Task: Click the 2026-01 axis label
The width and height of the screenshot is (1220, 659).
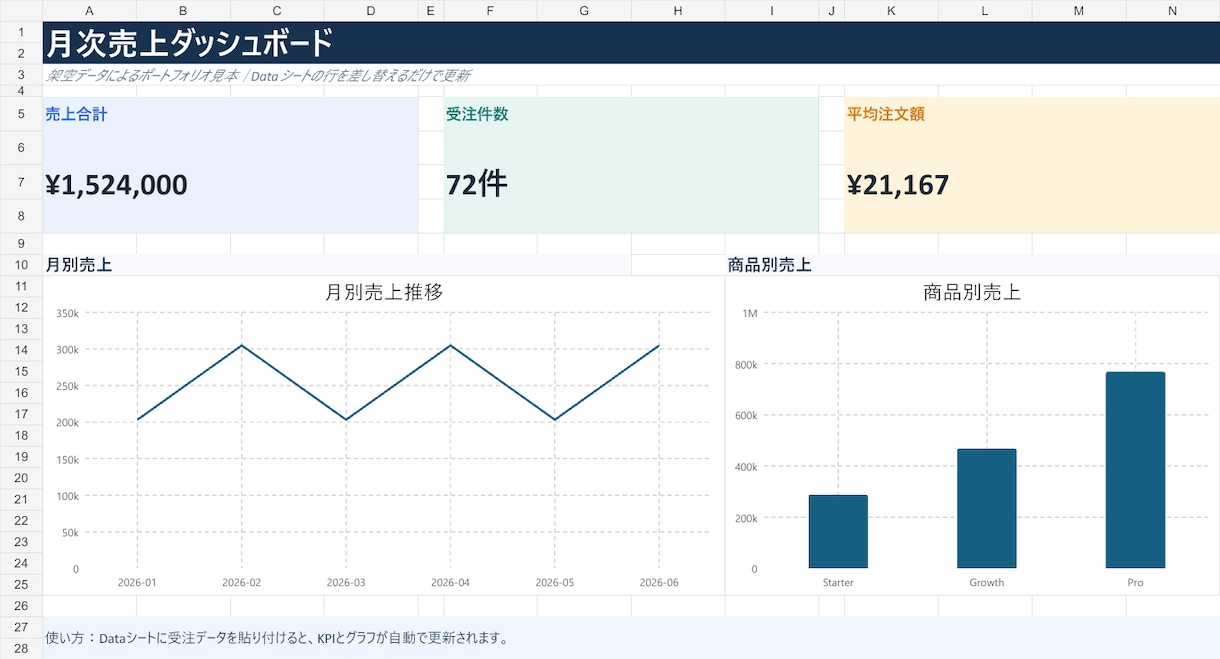Action: tap(137, 582)
